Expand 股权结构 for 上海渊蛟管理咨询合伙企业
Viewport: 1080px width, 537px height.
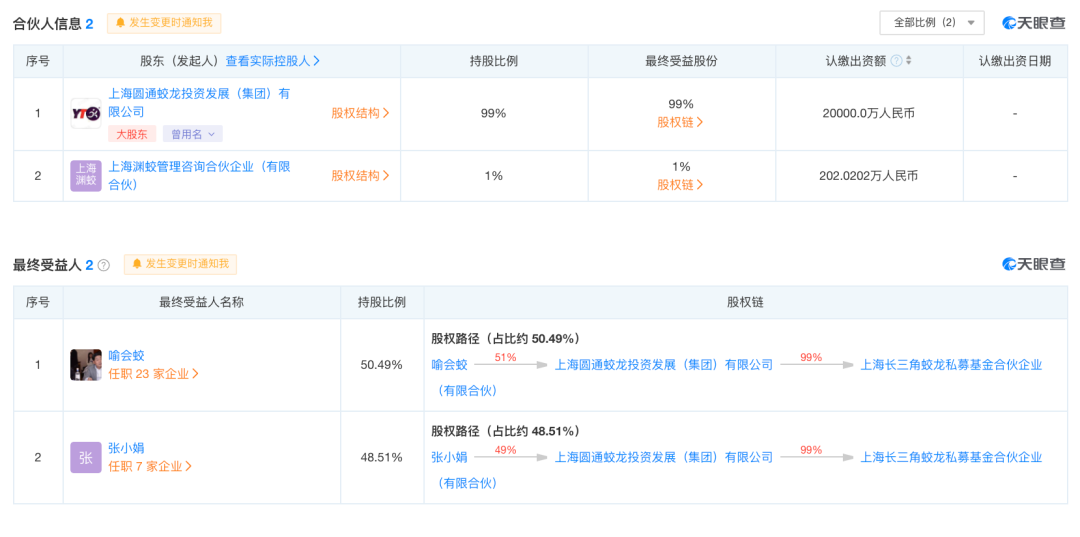coord(360,176)
